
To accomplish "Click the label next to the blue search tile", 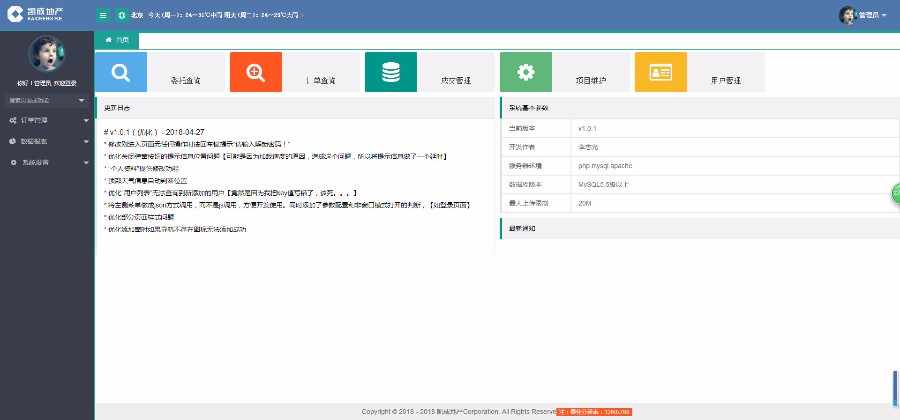I will tap(185, 81).
